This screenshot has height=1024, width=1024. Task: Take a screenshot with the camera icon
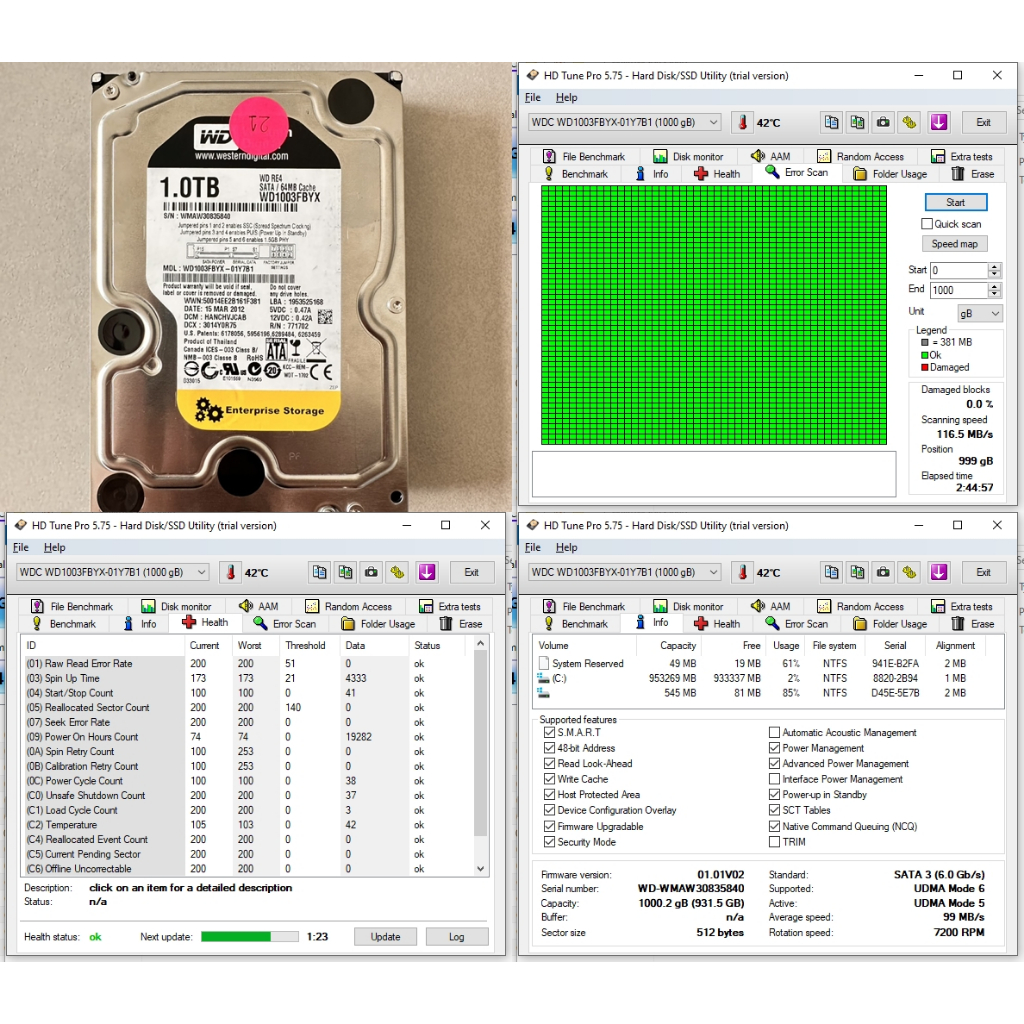(x=883, y=122)
